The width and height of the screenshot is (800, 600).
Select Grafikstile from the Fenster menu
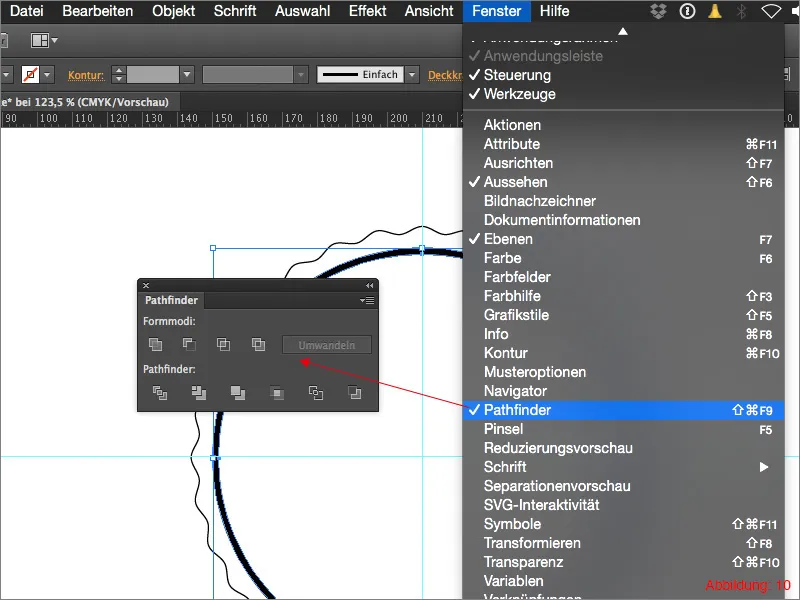point(623,315)
